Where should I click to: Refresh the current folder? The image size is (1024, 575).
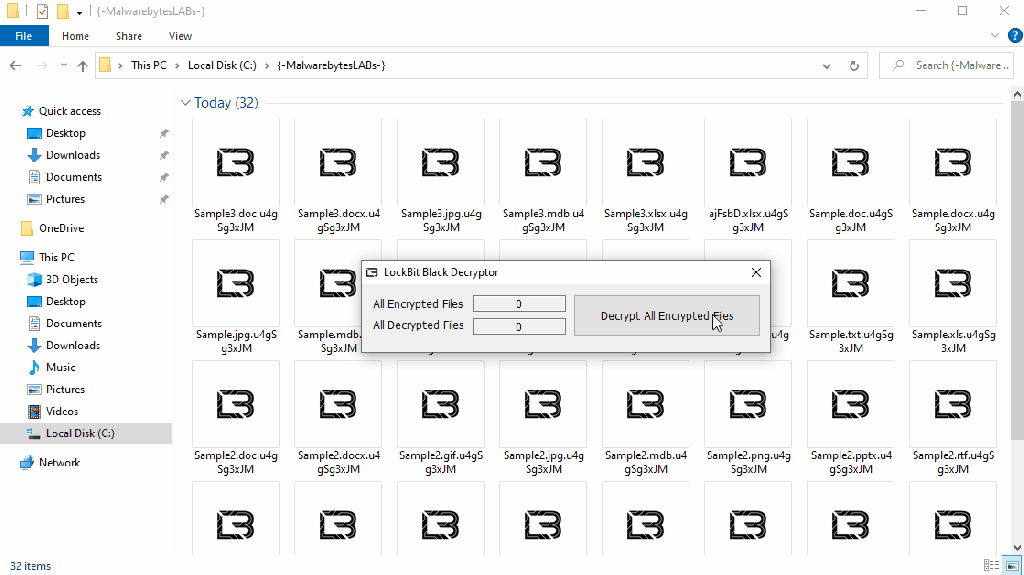pyautogui.click(x=854, y=65)
